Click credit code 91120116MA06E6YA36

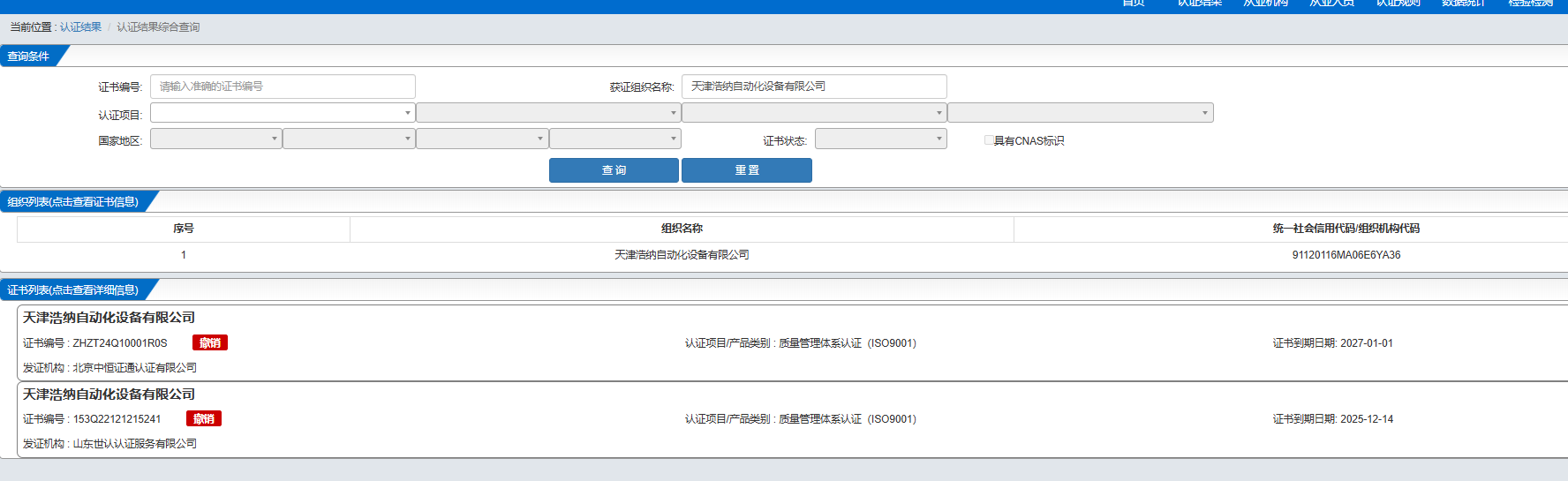(1346, 255)
